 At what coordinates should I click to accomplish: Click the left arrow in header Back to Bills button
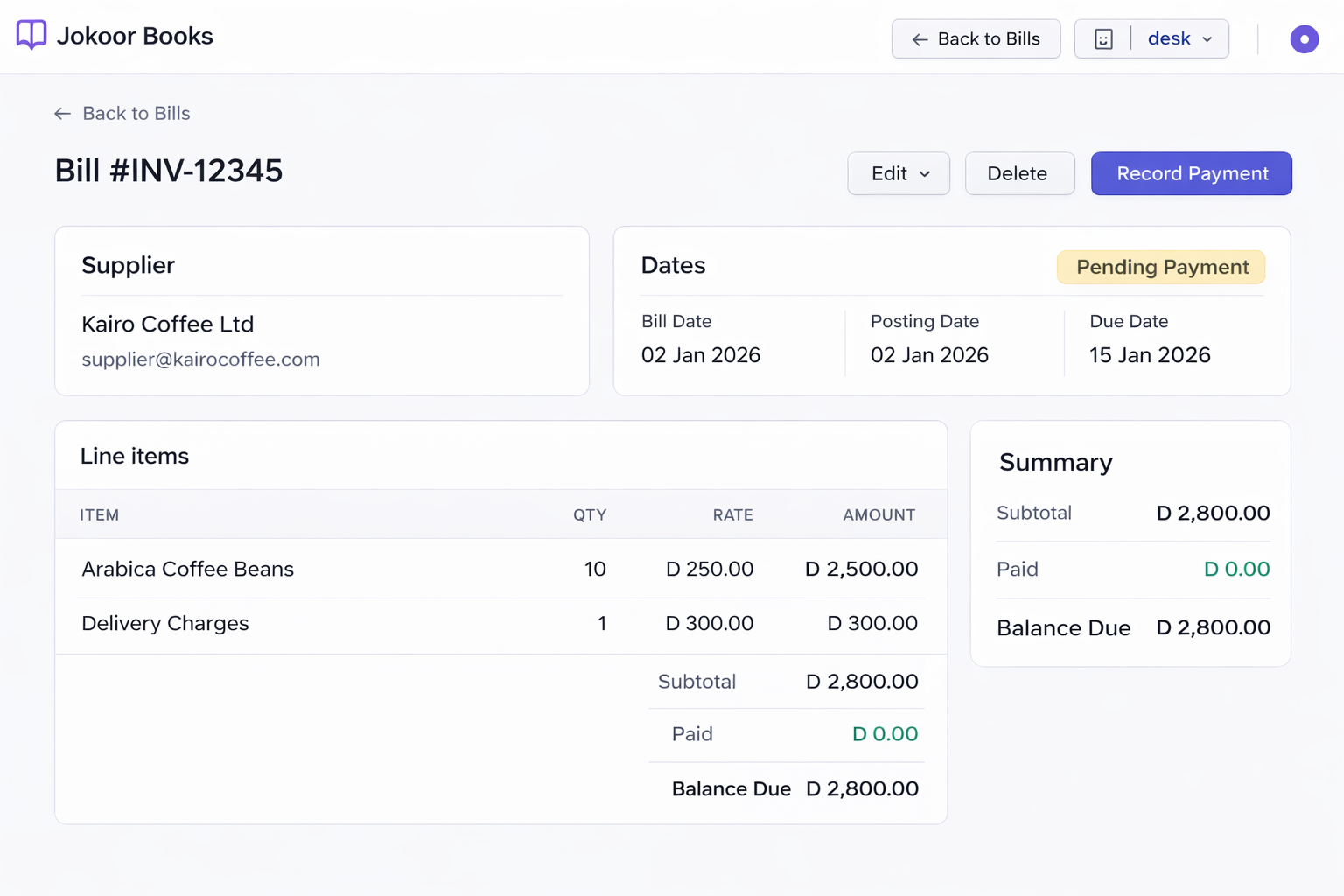point(920,39)
